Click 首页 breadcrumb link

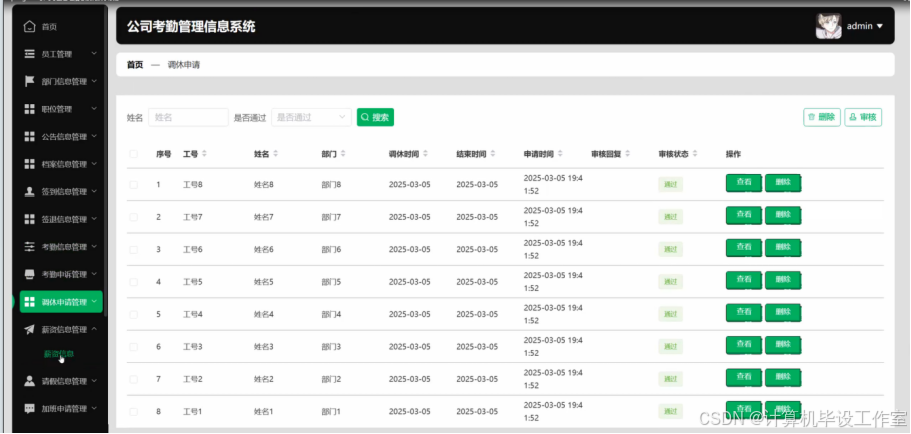(135, 65)
